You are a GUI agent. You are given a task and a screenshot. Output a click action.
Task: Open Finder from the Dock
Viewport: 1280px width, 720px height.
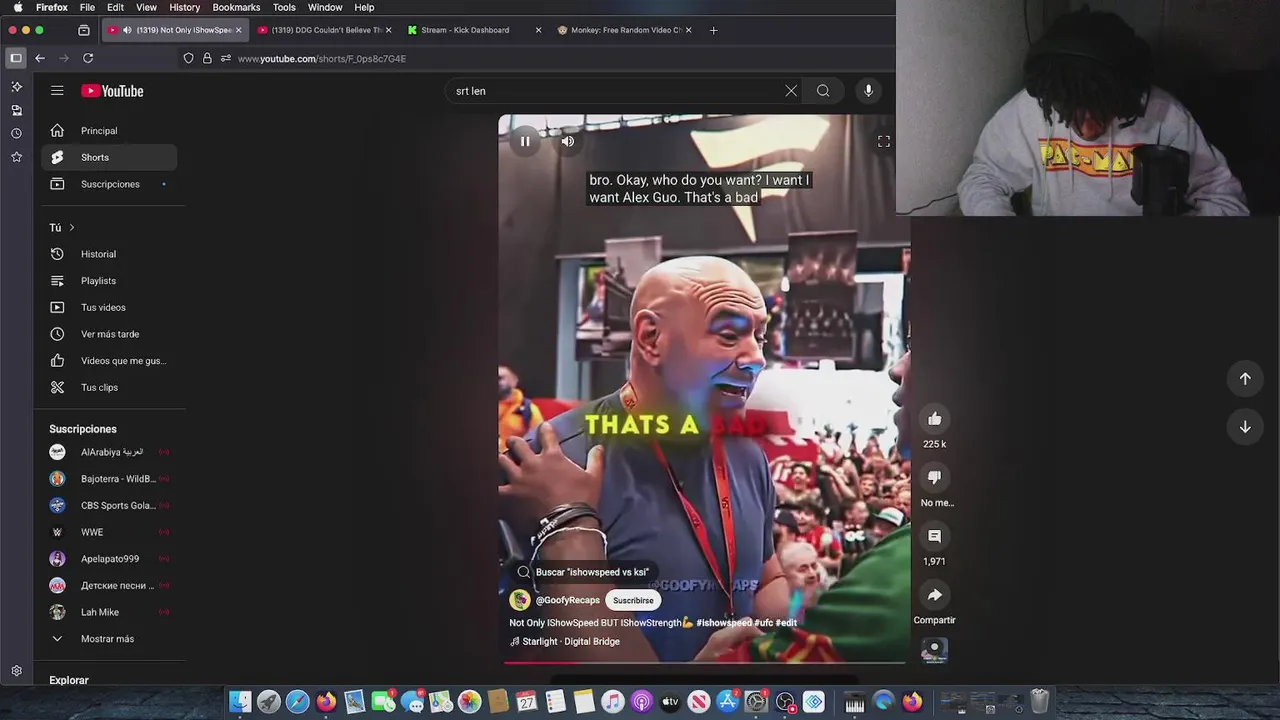point(240,702)
